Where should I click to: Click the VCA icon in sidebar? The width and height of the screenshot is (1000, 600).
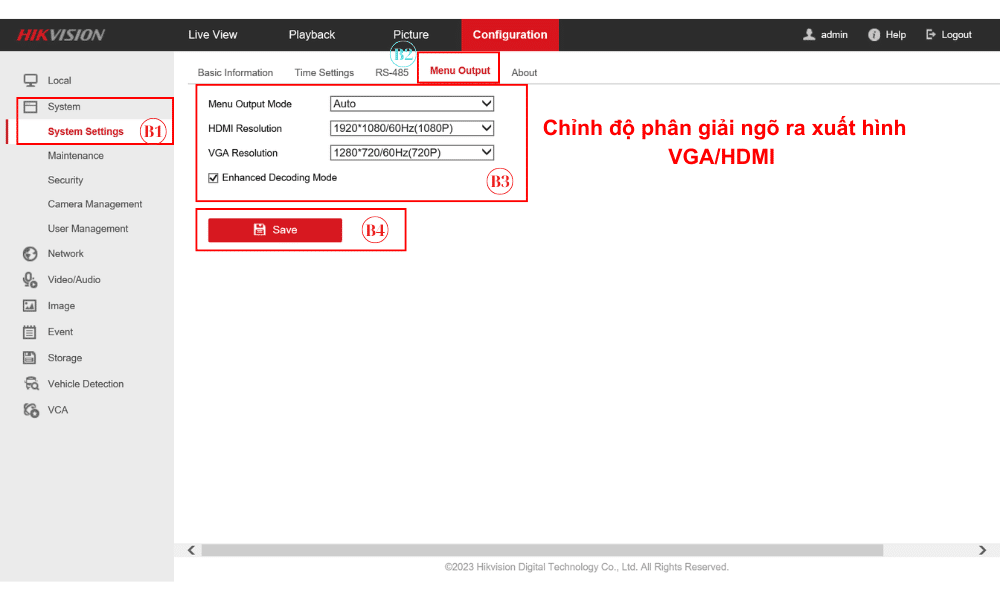tap(30, 410)
